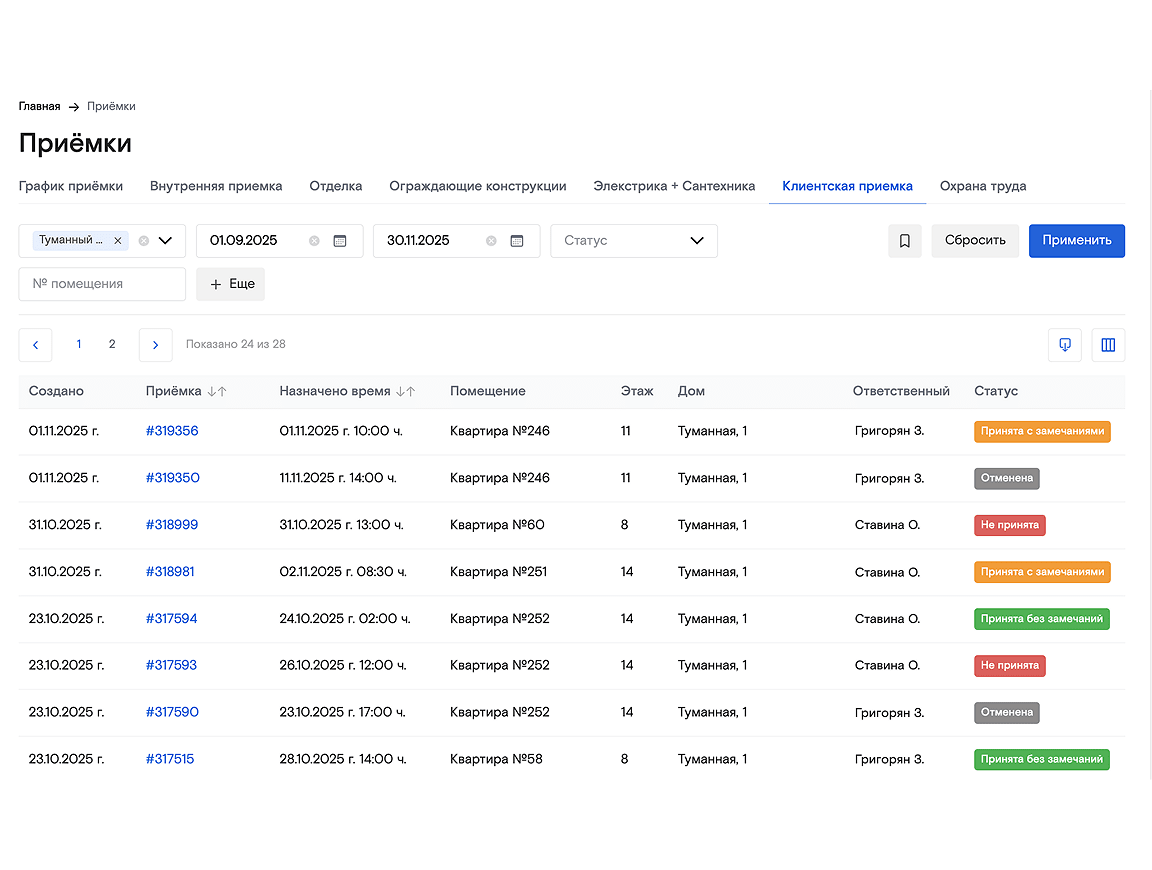Viewport: 1152px width, 870px height.
Task: Open calendar for start date 01.09.2025
Action: pyautogui.click(x=340, y=241)
